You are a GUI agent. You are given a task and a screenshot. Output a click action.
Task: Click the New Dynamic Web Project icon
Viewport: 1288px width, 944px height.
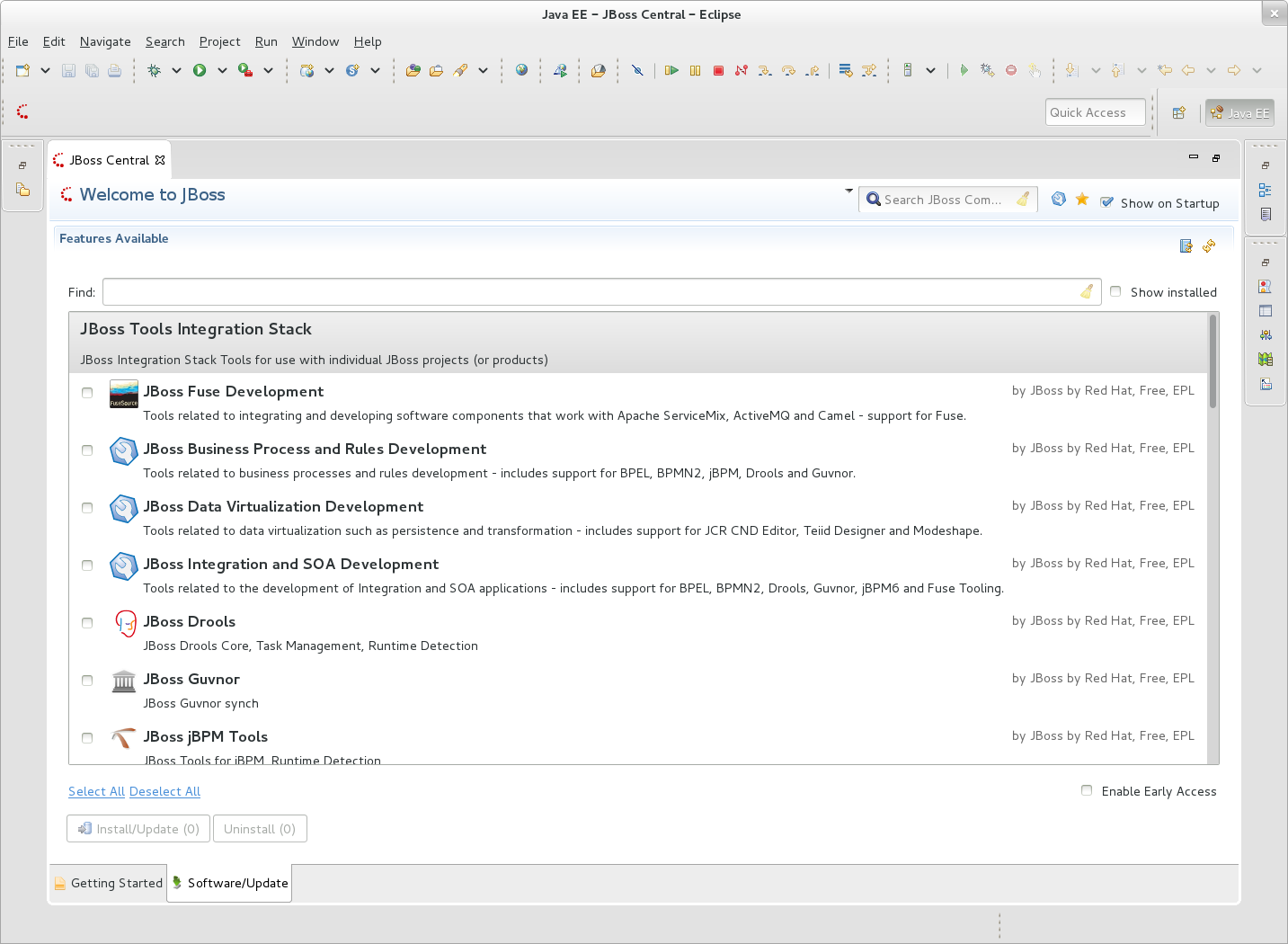point(306,70)
